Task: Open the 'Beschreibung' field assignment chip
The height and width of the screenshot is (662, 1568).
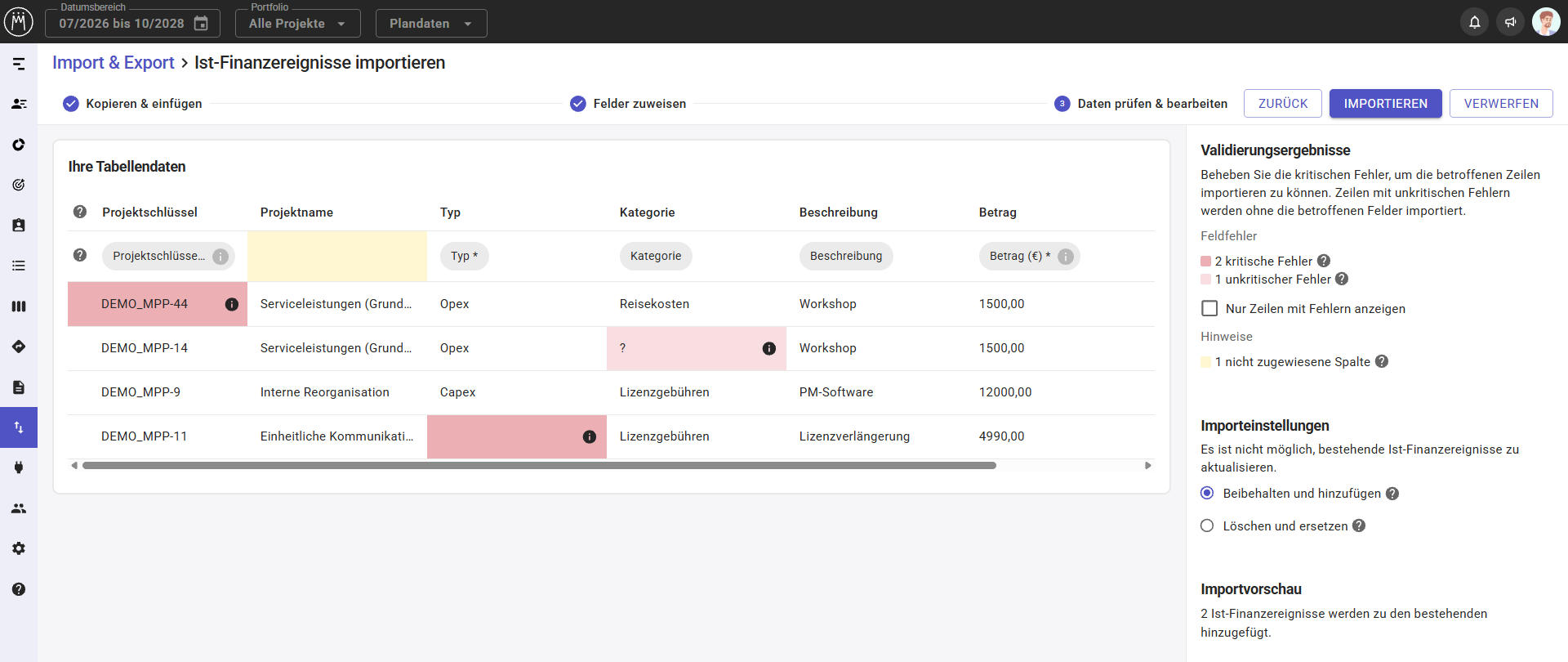Action: pos(846,256)
